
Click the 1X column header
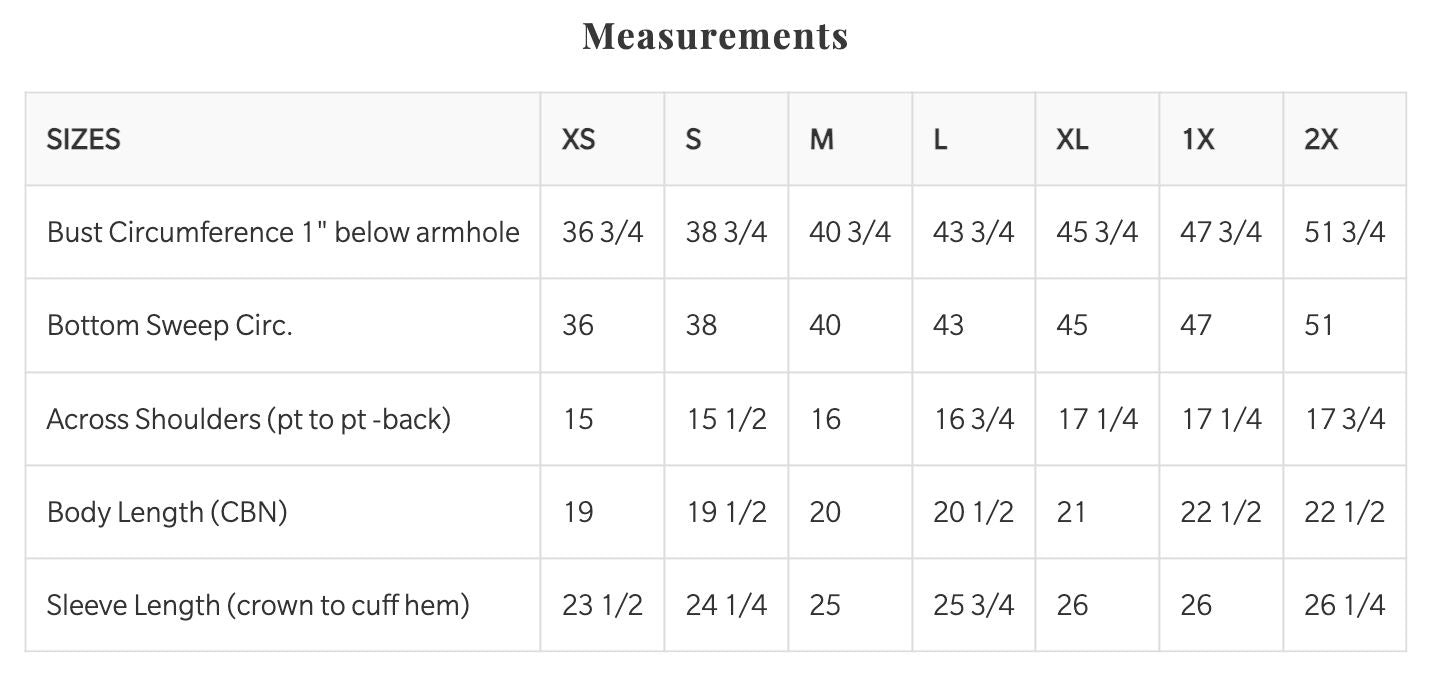point(1198,139)
